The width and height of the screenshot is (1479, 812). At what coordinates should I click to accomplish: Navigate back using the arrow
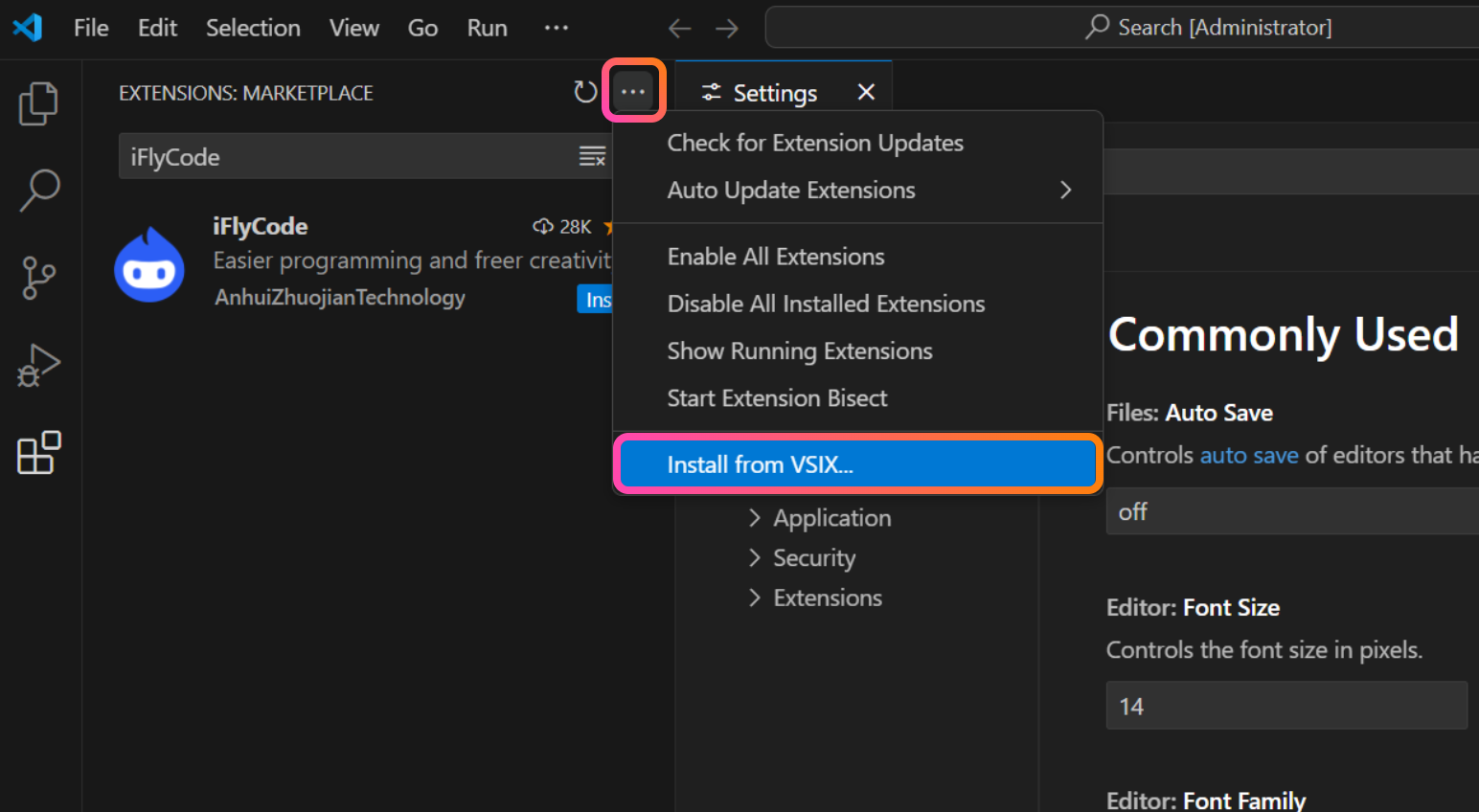click(x=680, y=29)
